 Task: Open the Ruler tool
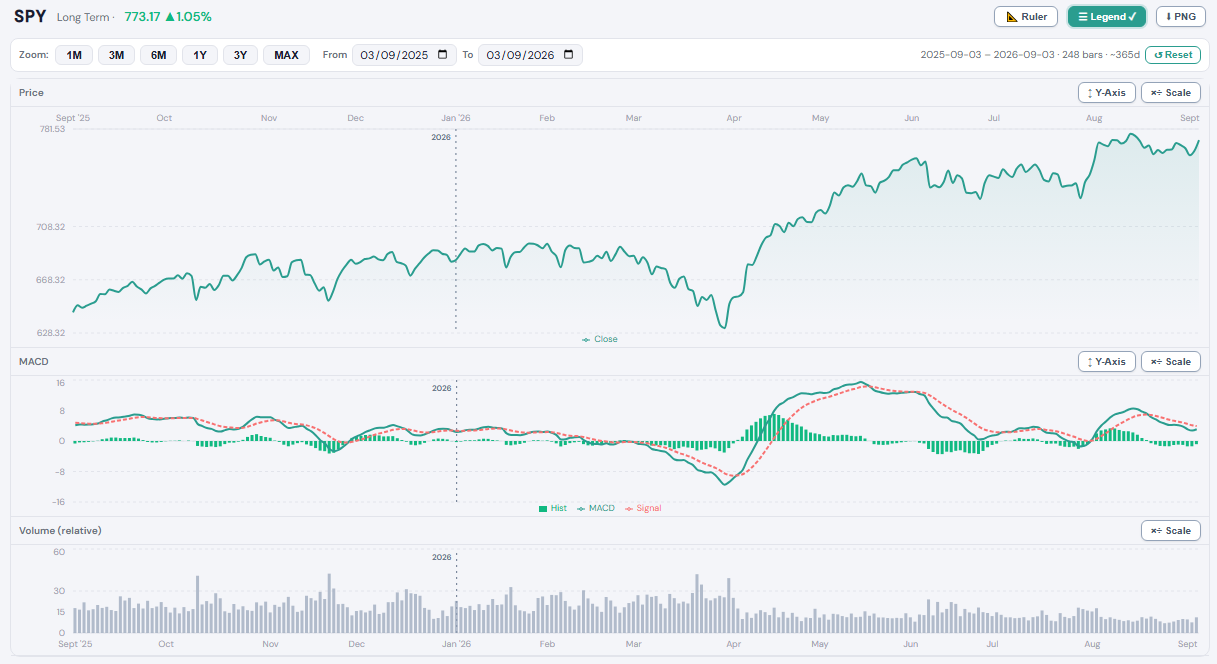click(1025, 16)
